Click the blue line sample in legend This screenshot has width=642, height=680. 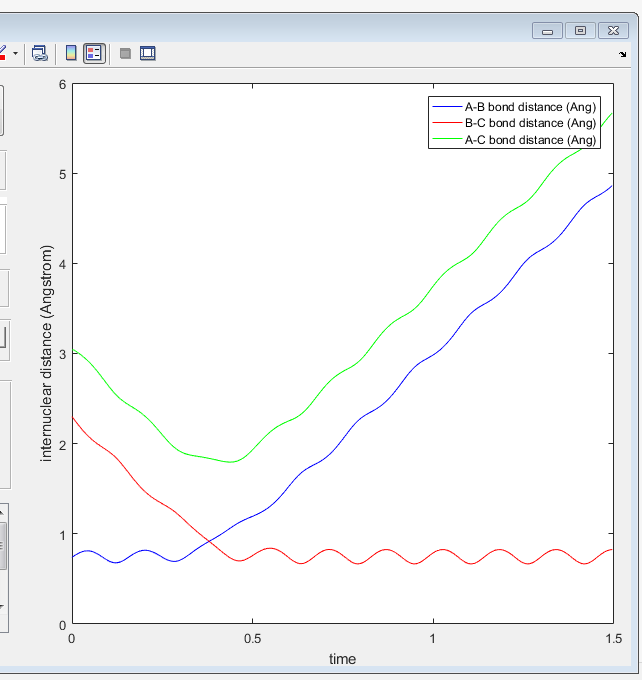pyautogui.click(x=447, y=107)
